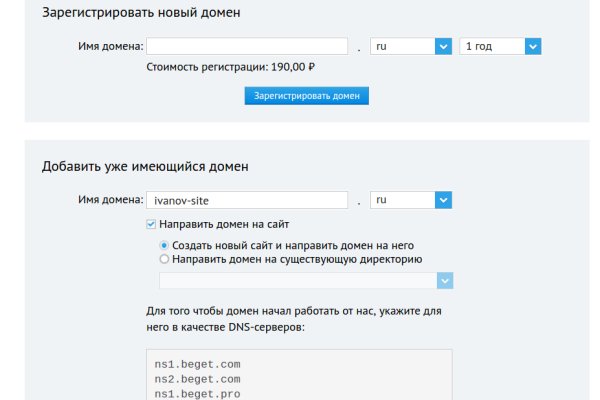
Task: Expand the '1 год' registration period dropdown
Action: [500, 46]
